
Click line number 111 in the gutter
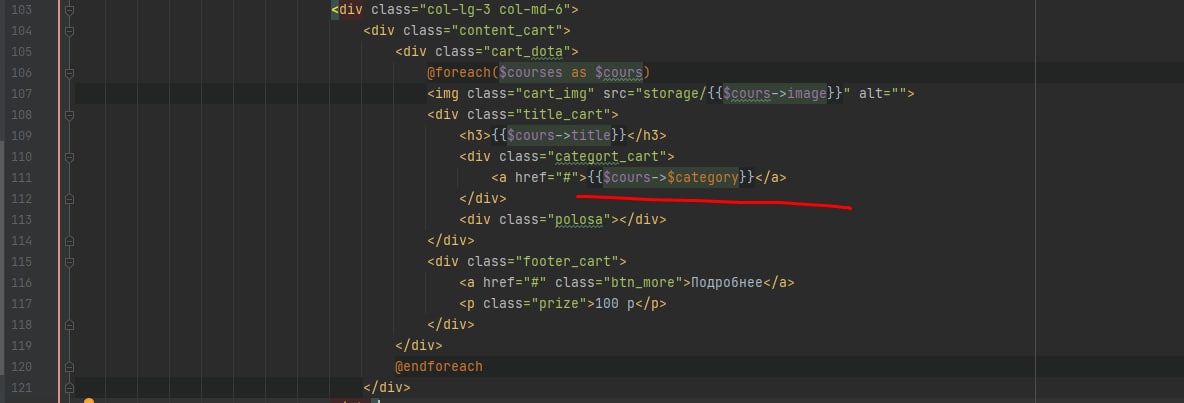pos(21,178)
